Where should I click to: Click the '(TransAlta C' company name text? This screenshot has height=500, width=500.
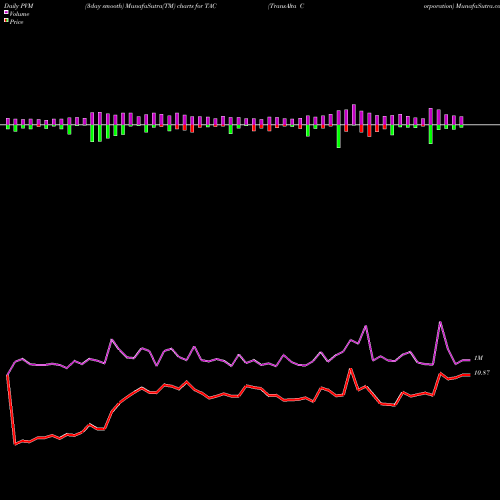pos(286,6)
